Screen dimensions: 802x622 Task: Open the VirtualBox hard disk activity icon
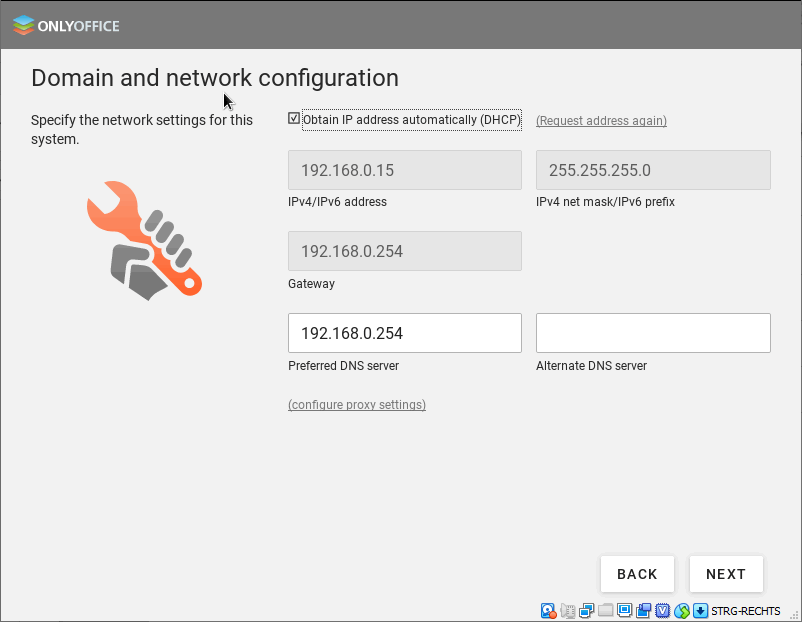point(549,611)
